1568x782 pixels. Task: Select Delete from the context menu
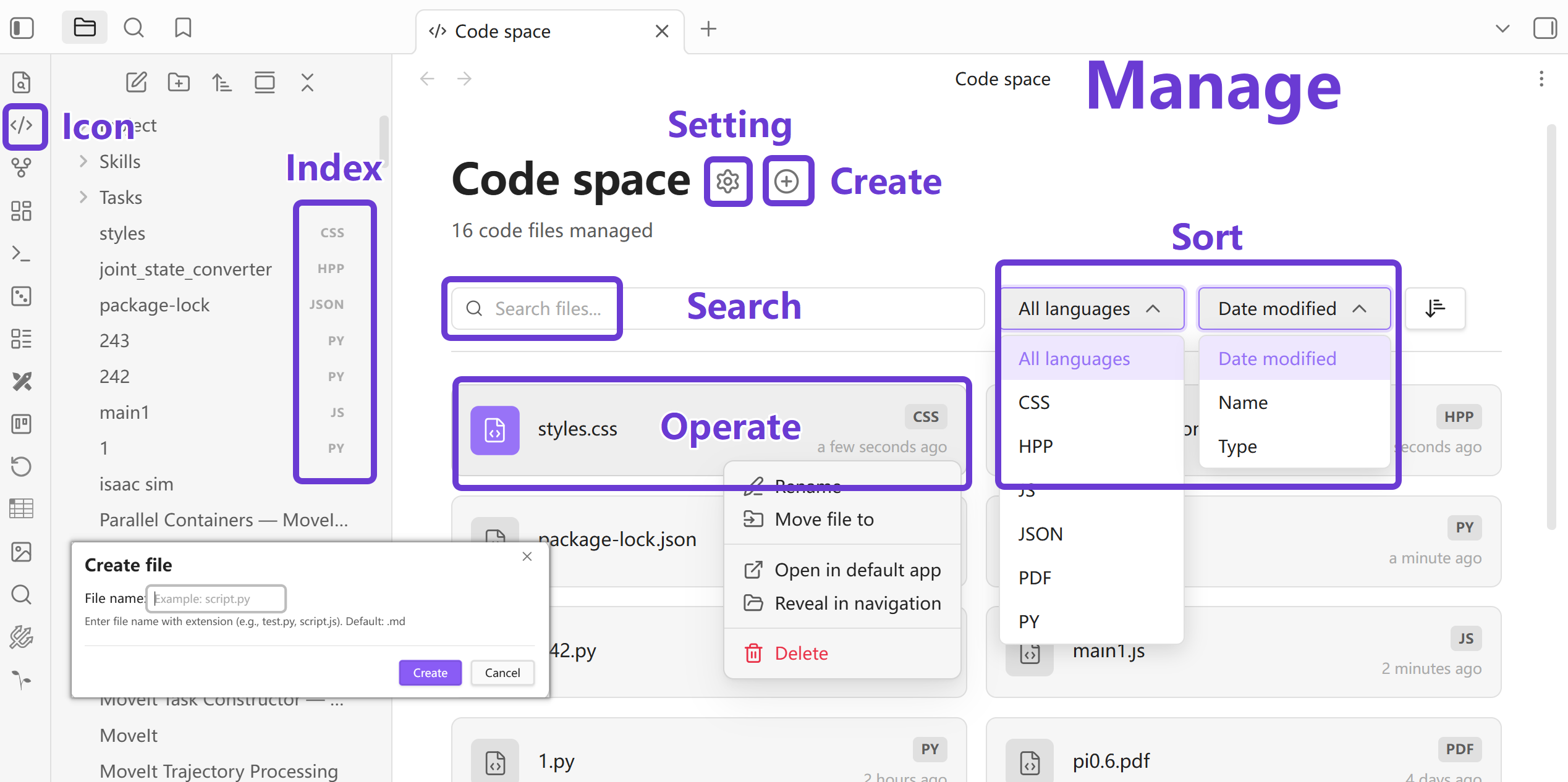tap(801, 653)
